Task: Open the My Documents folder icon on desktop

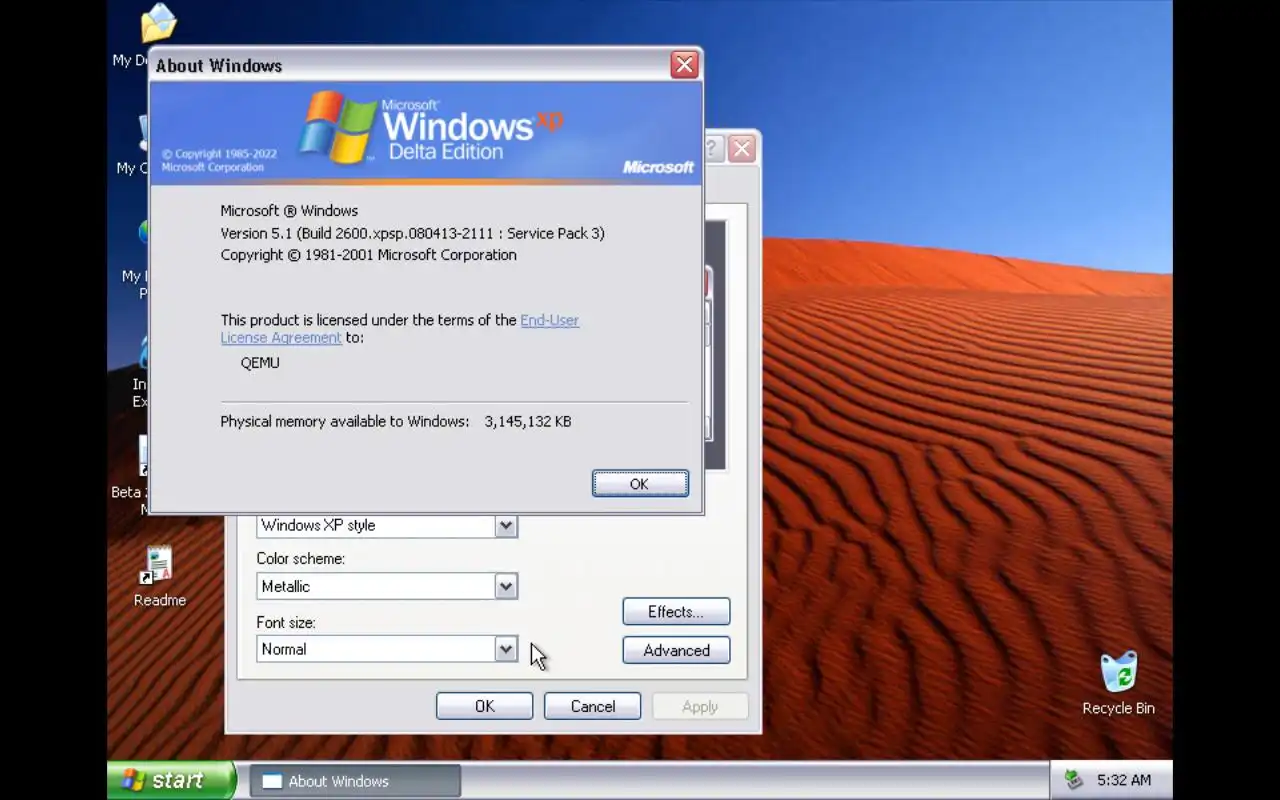Action: (x=158, y=24)
